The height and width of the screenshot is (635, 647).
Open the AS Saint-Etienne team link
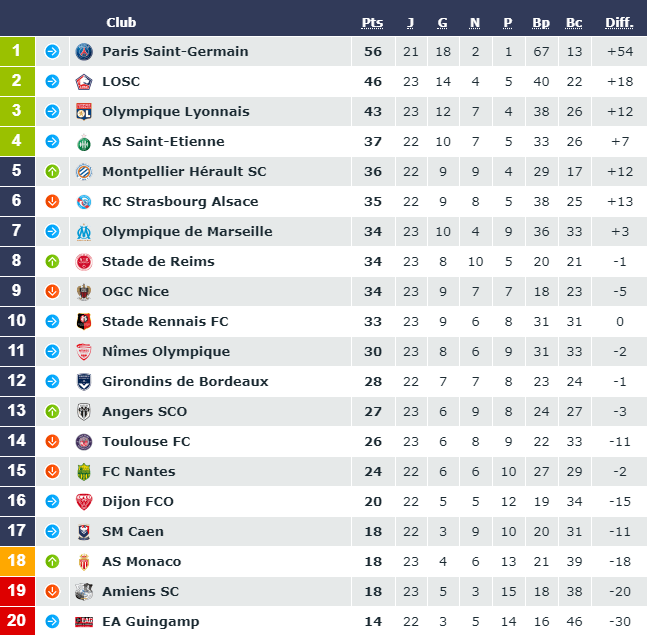tap(163, 142)
